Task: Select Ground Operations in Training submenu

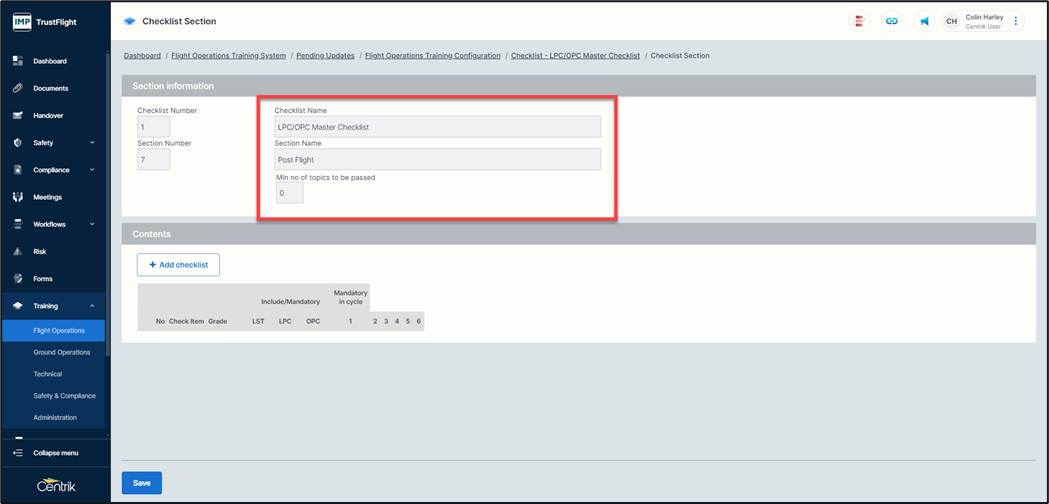Action: [x=61, y=352]
